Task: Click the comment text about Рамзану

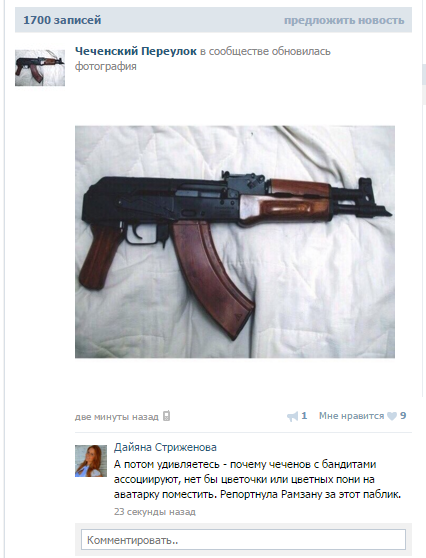Action: coord(257,479)
